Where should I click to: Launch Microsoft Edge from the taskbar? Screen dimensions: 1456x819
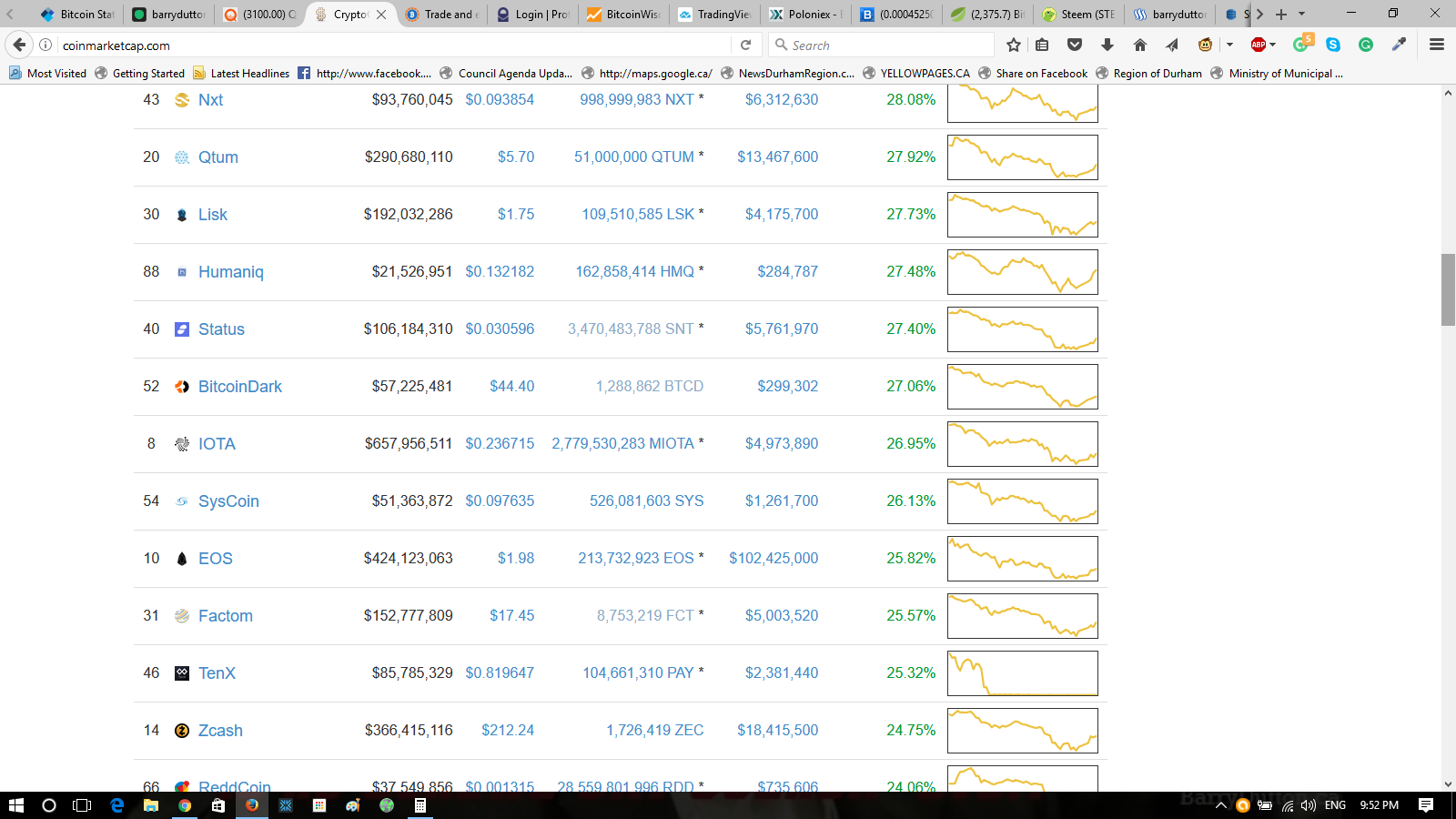(x=116, y=805)
